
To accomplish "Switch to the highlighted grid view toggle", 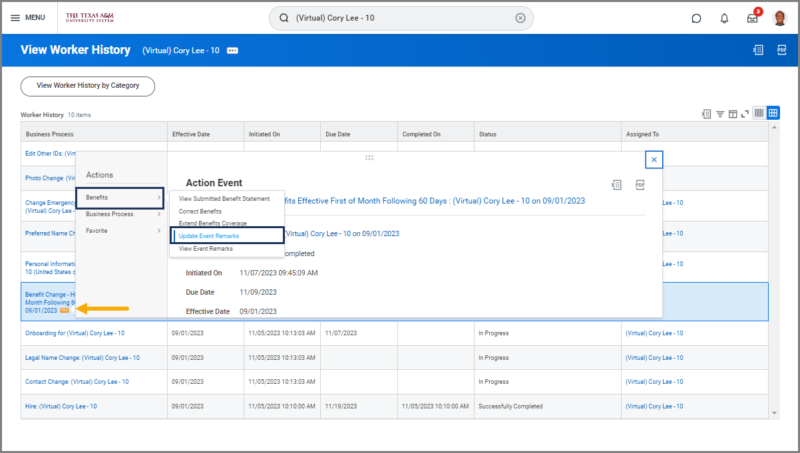I will coord(773,113).
